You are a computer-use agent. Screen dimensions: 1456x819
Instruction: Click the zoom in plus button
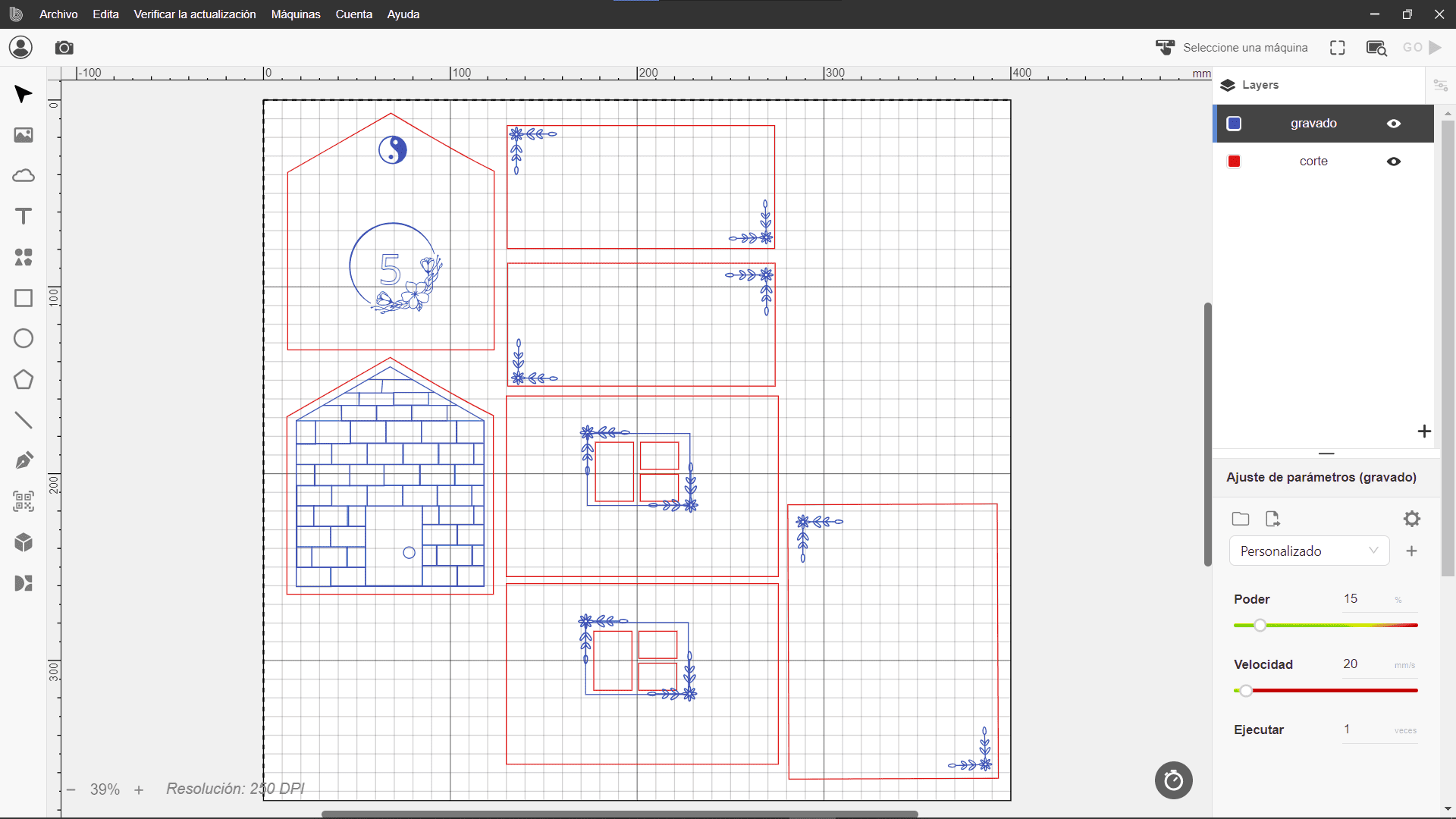pos(139,790)
